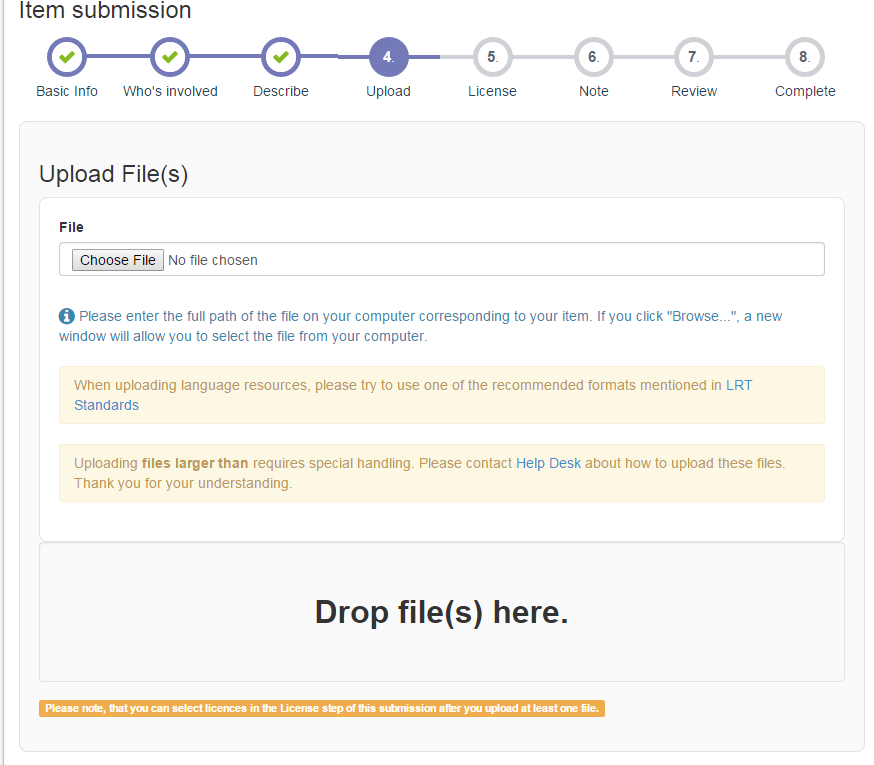
Task: Open step 7 Review circle
Action: click(693, 58)
